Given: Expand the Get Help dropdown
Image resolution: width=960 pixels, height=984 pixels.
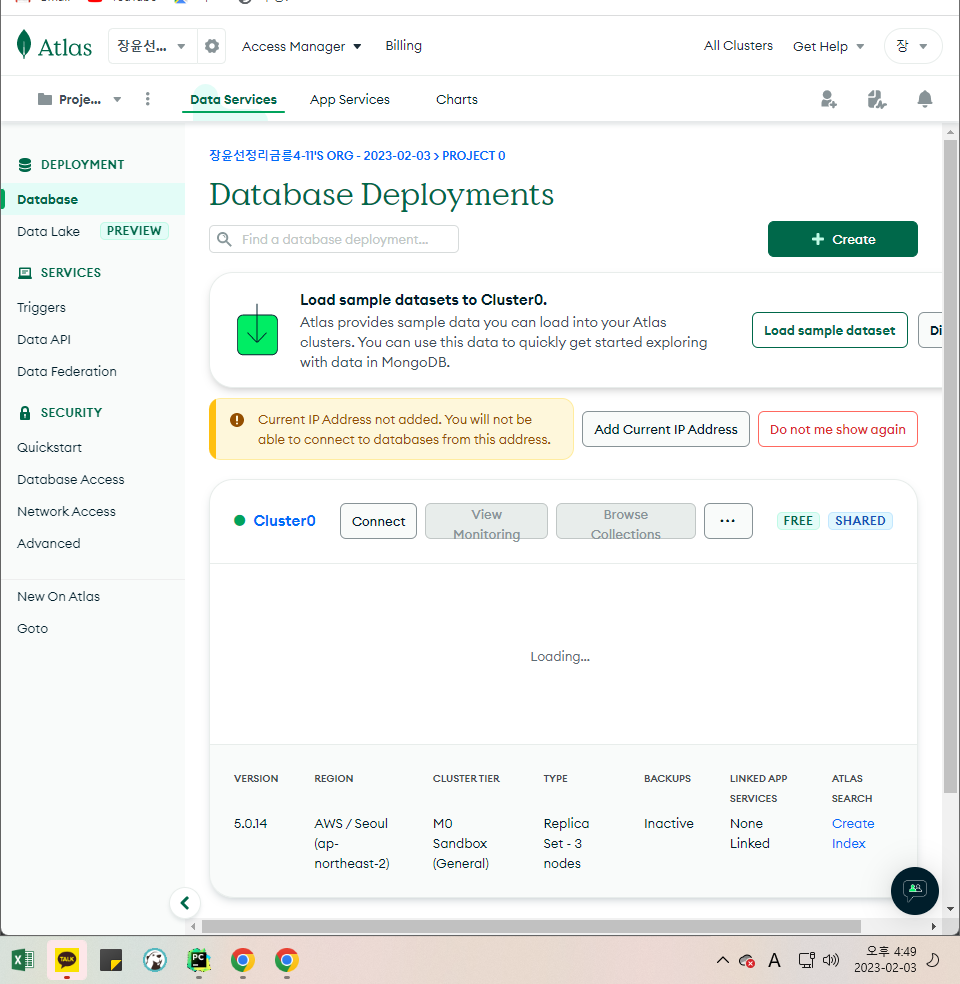Looking at the screenshot, I should tap(828, 46).
